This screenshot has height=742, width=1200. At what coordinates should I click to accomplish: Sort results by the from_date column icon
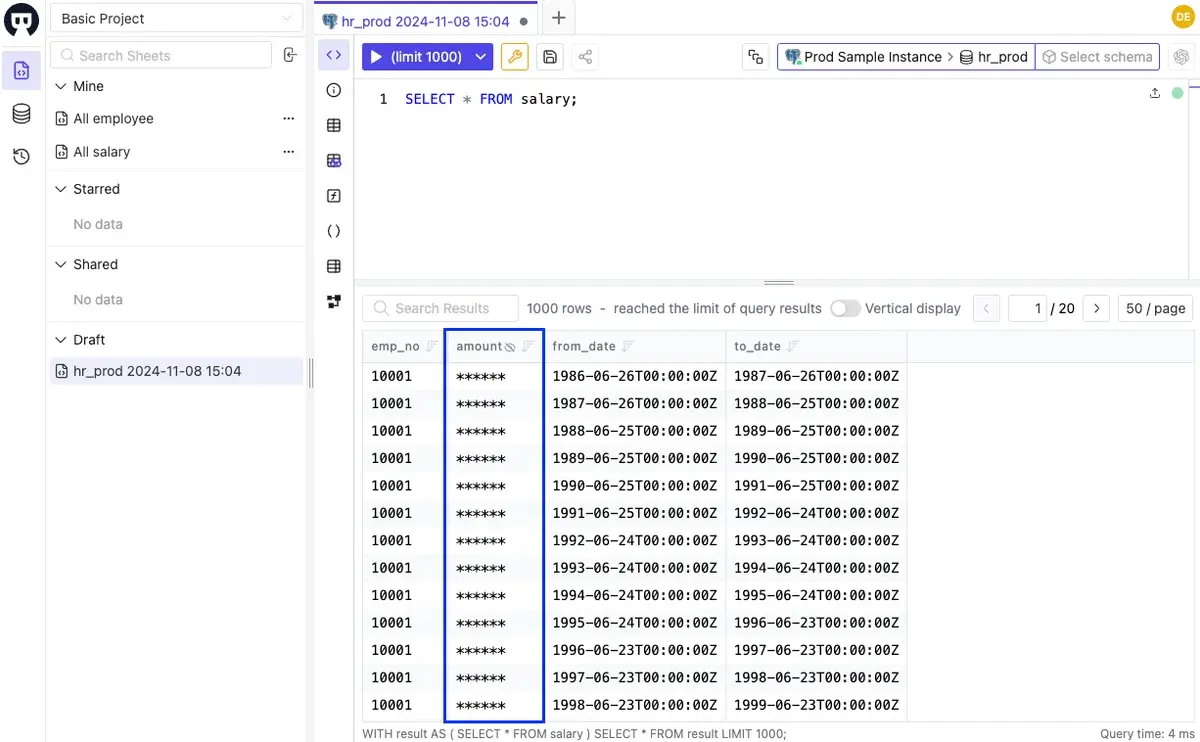pyautogui.click(x=628, y=346)
